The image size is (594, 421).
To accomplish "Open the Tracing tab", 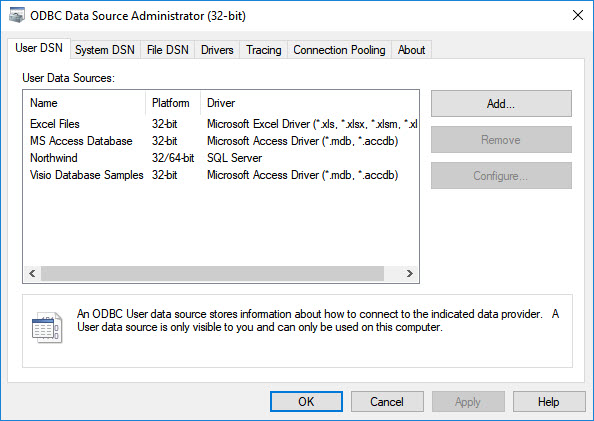I will pos(264,50).
